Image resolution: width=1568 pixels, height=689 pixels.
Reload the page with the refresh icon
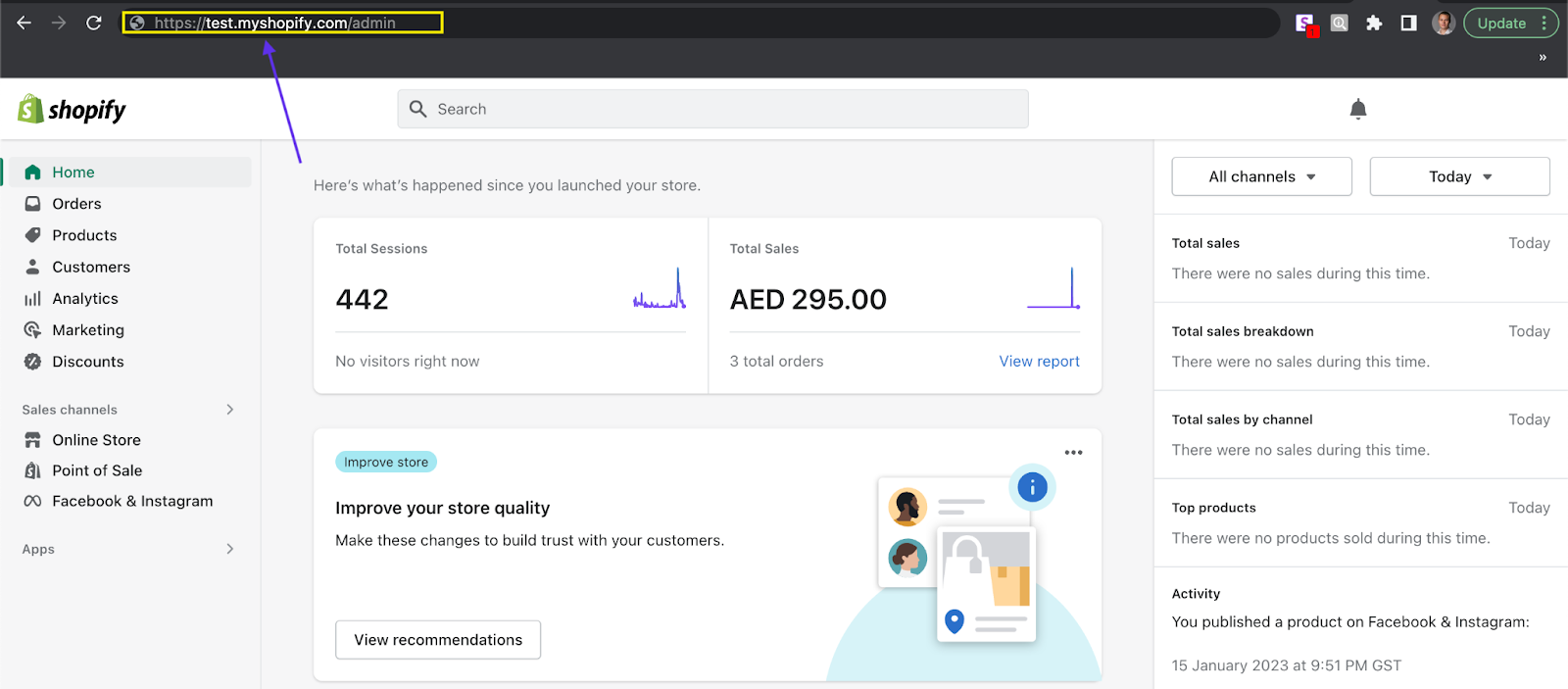[x=94, y=23]
